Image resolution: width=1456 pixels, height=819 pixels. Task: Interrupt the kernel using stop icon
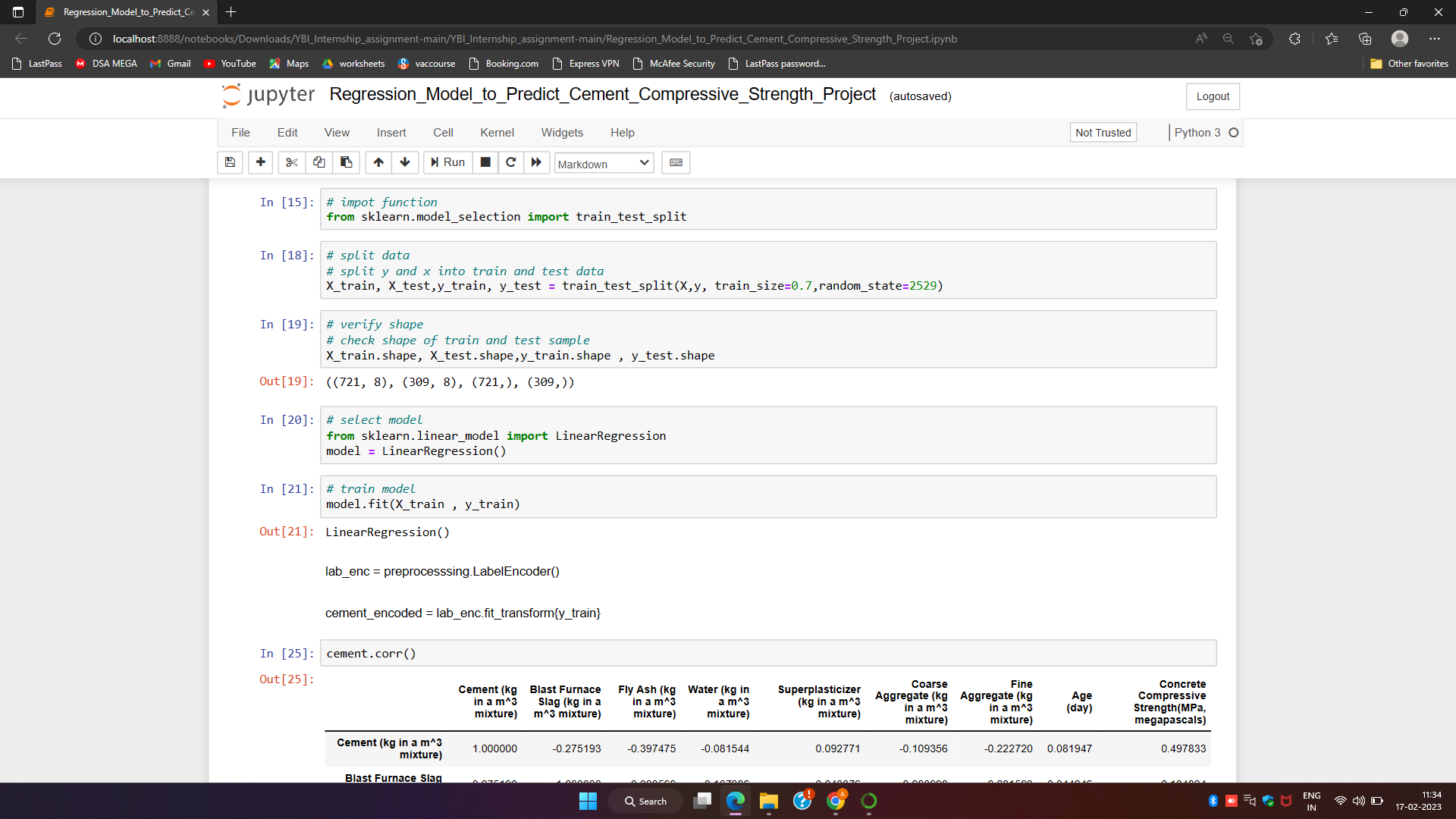pos(485,162)
